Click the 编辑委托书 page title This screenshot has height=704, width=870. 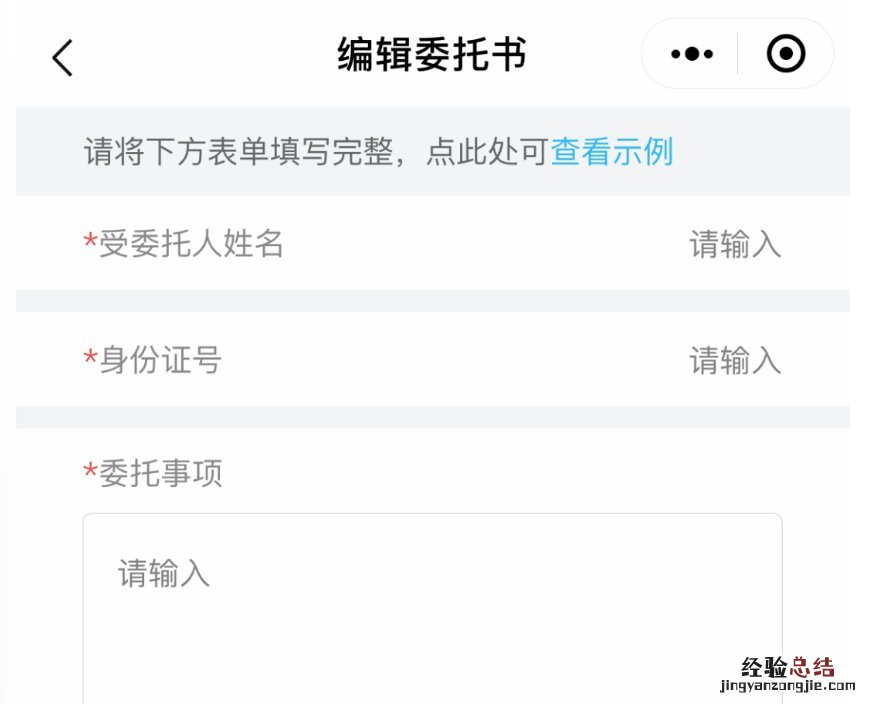pos(432,55)
